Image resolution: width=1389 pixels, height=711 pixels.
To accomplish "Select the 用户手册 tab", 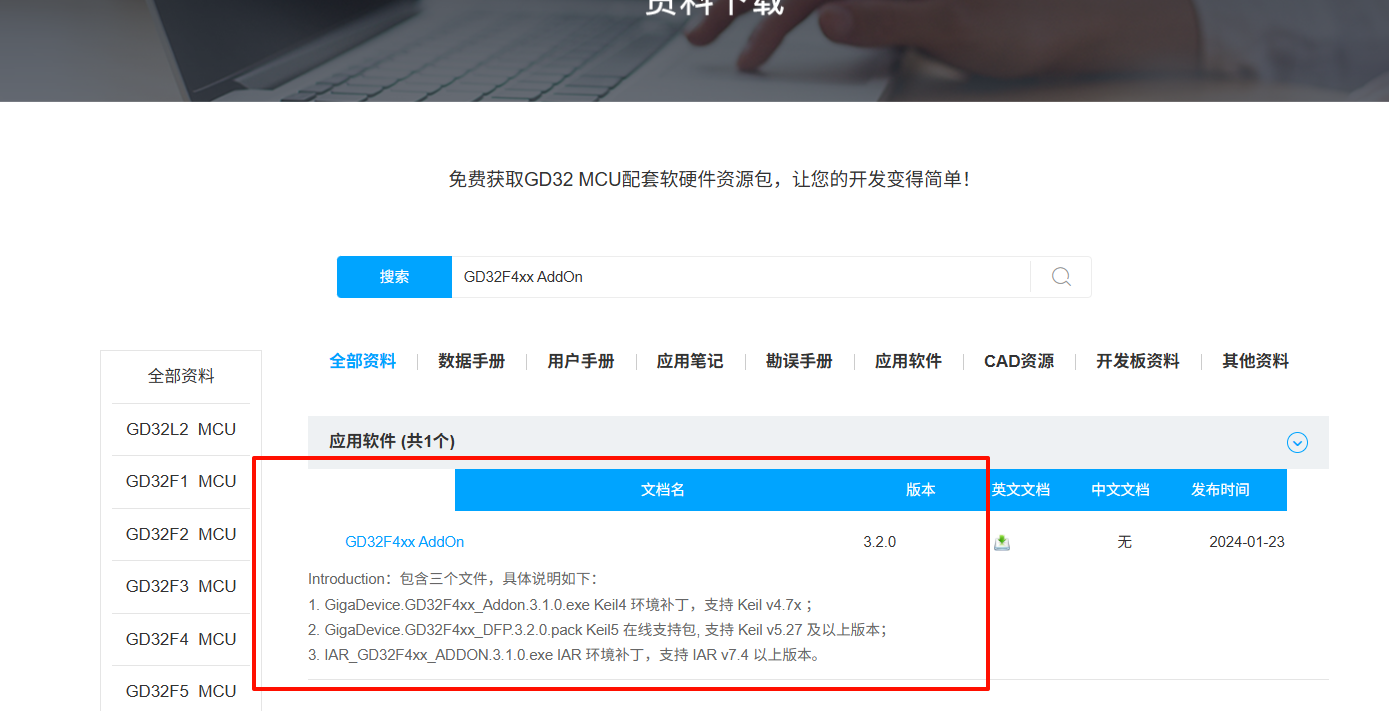I will (x=581, y=361).
